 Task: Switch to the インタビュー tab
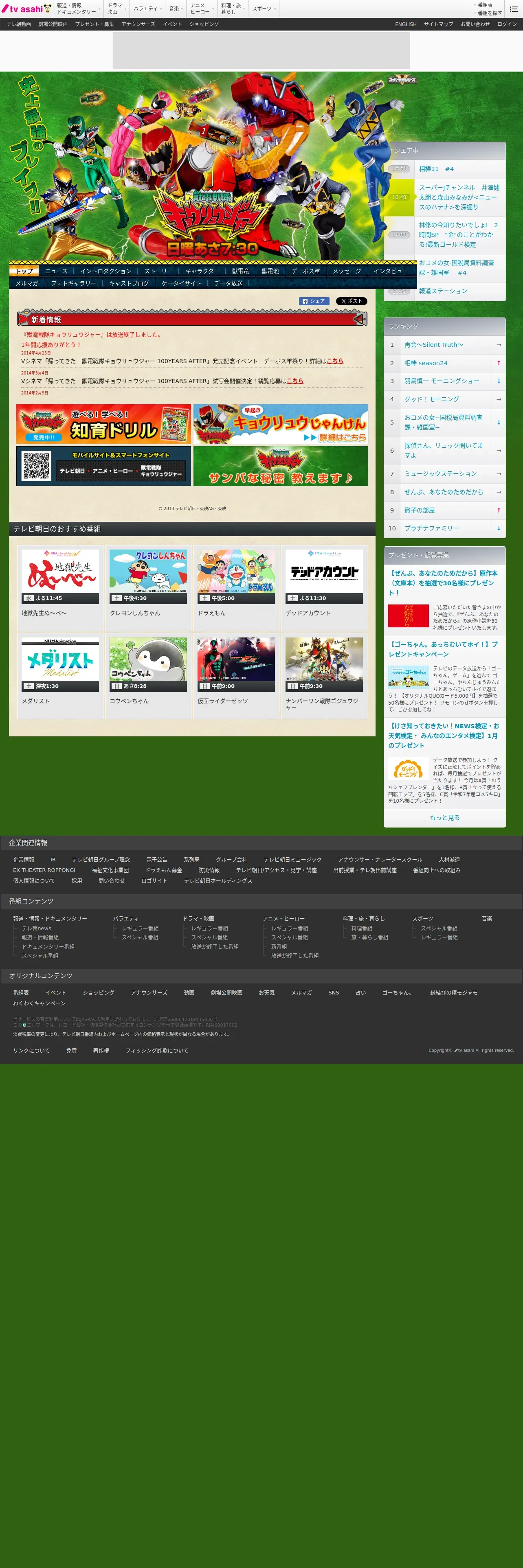391,271
